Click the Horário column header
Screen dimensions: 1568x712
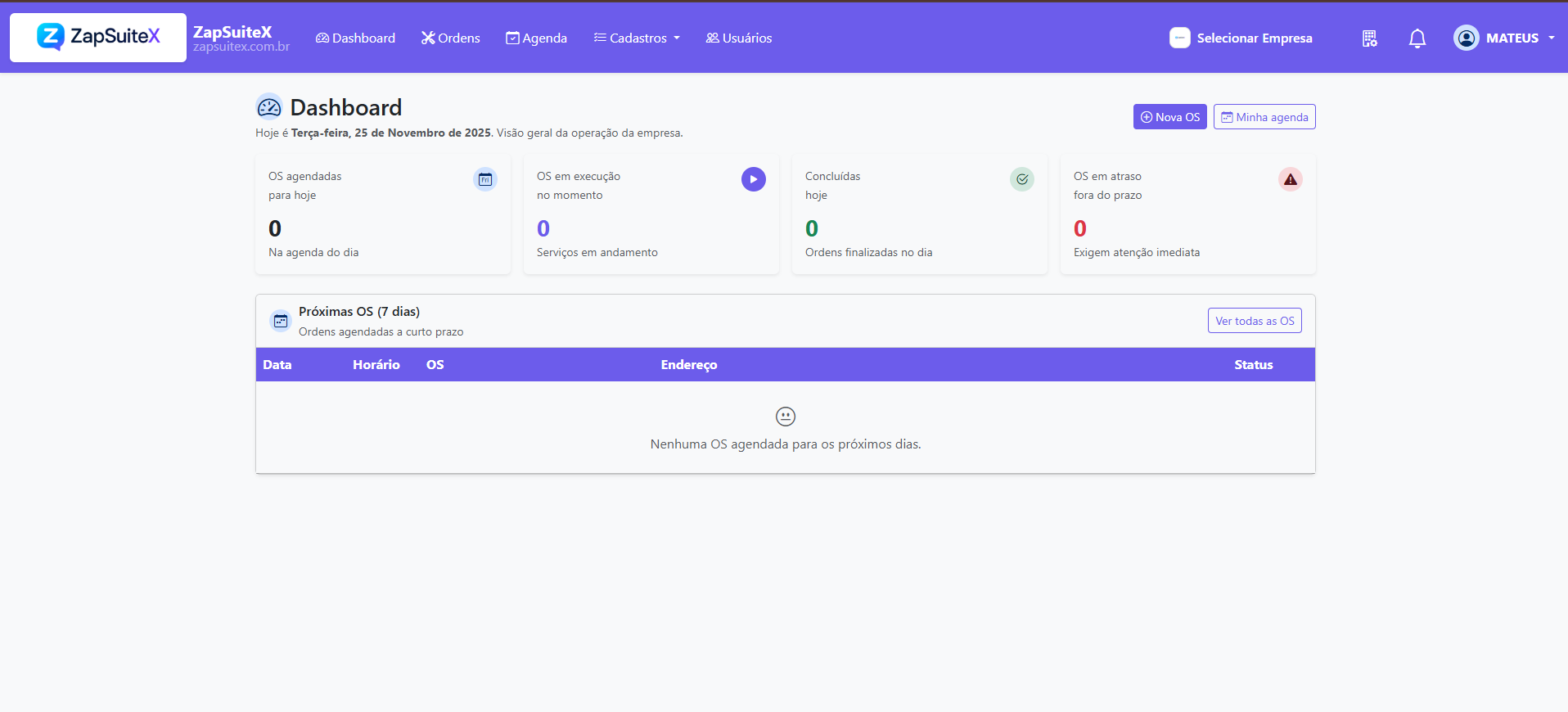(x=376, y=365)
